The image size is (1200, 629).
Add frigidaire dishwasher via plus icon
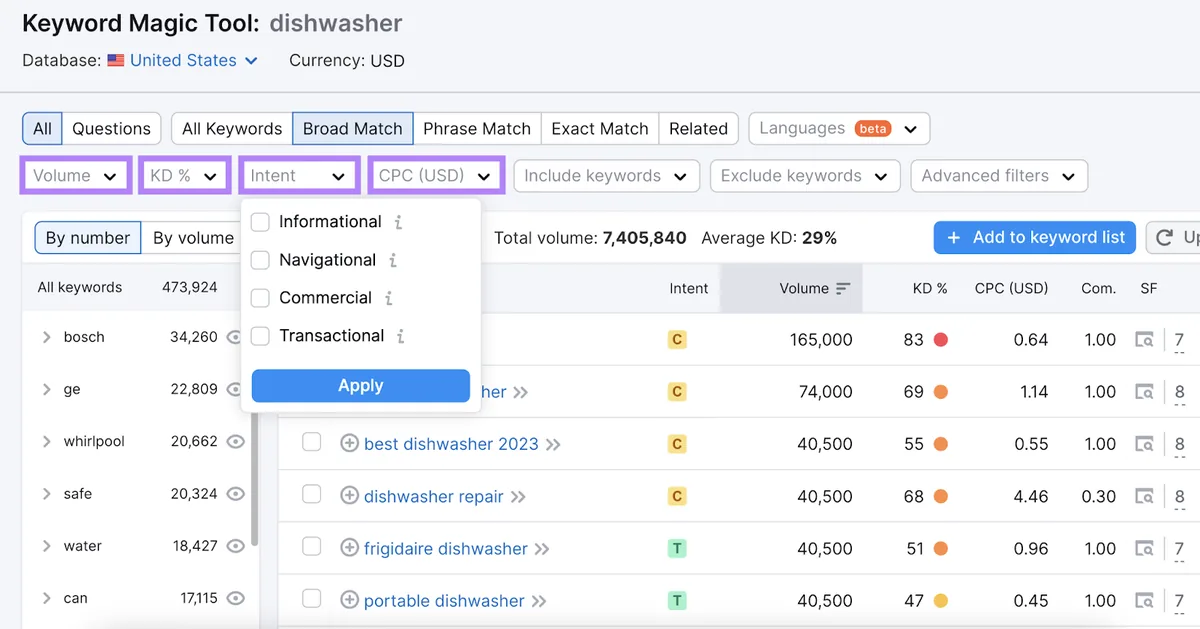(349, 548)
